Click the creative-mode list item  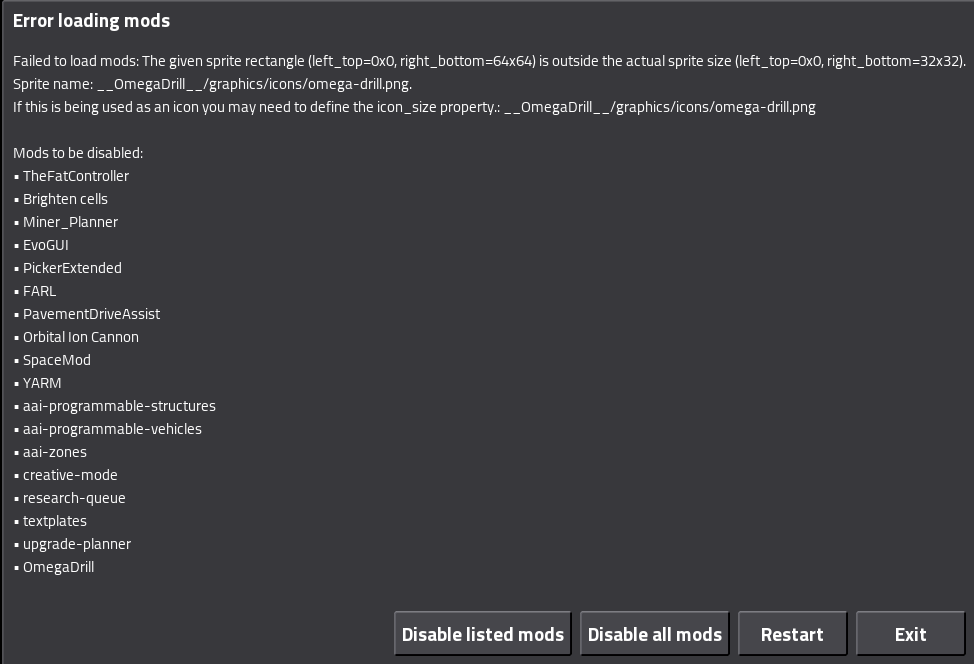click(x=70, y=475)
